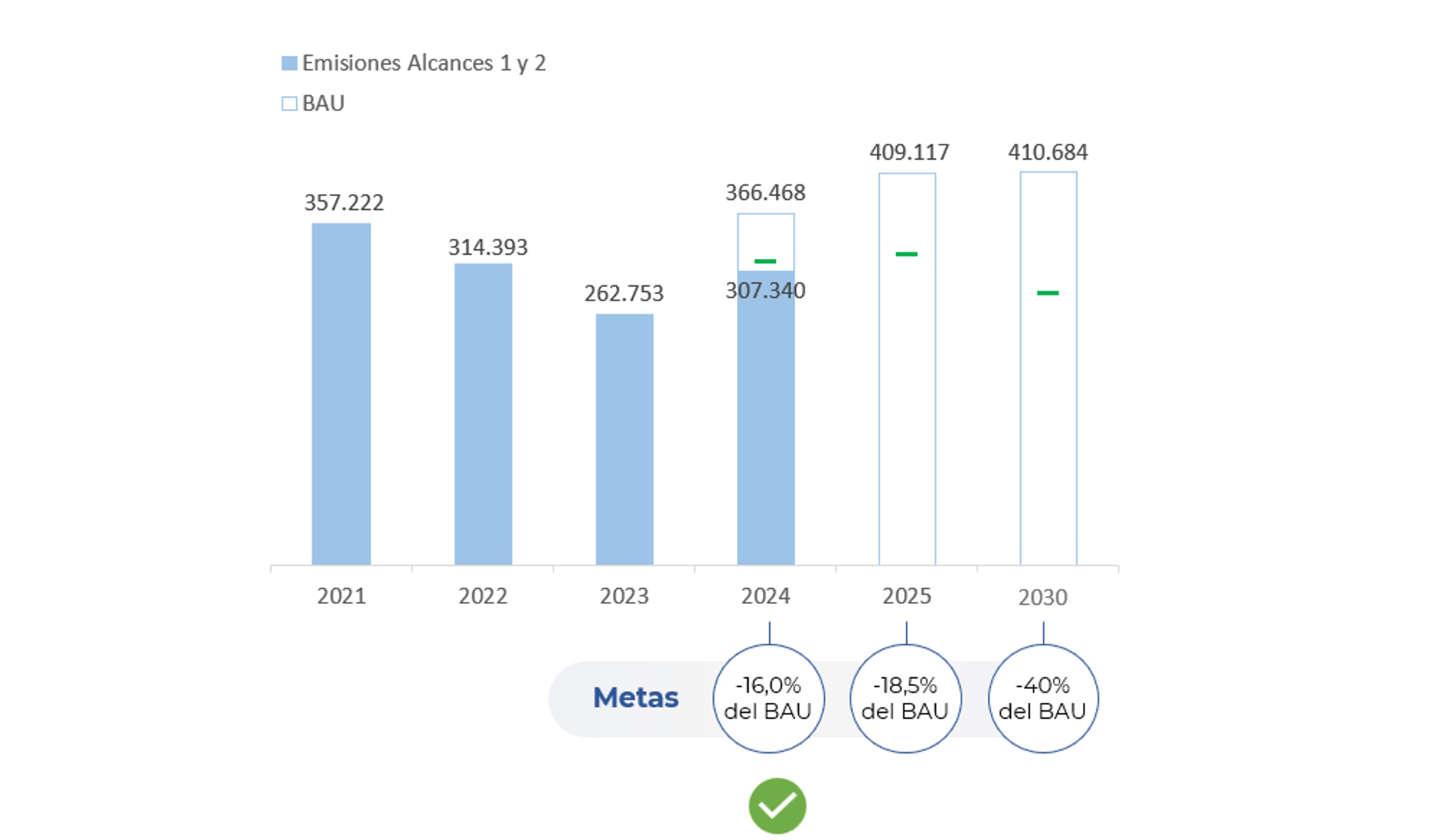1451x840 pixels.
Task: Click the blue Emisiones Alcances legend swatch
Action: click(289, 63)
